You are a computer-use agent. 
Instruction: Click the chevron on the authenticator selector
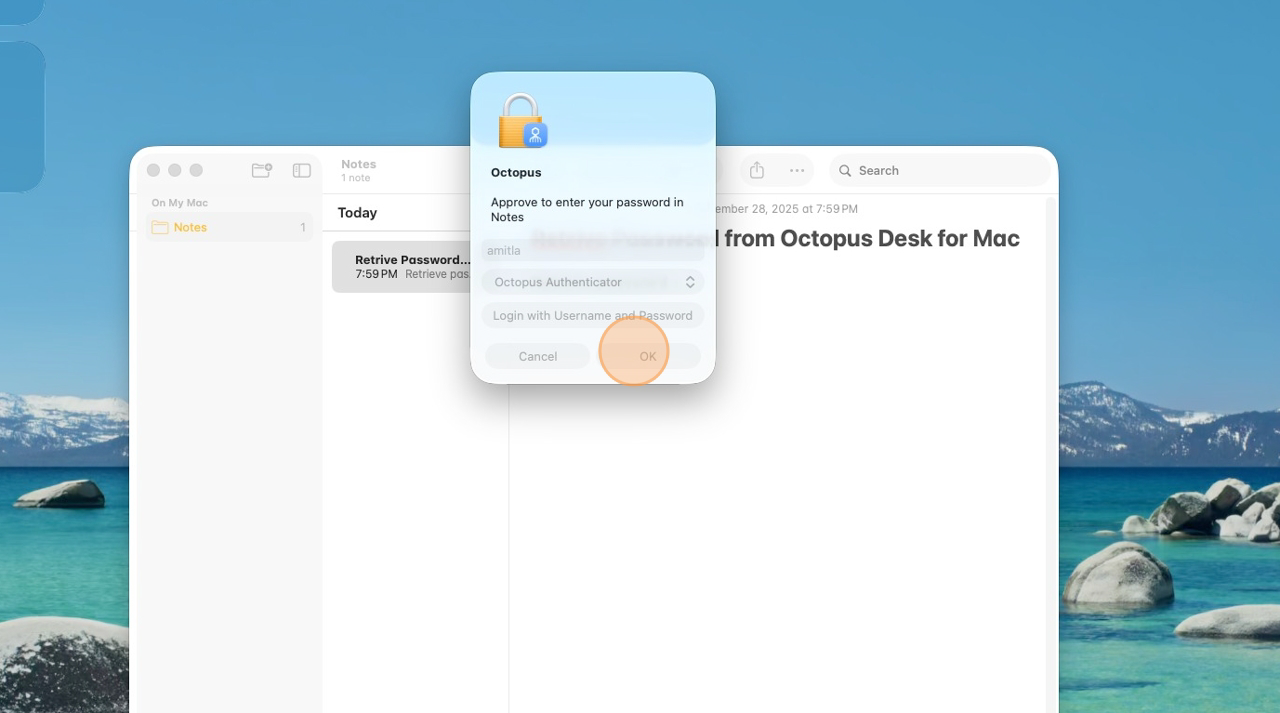click(x=689, y=281)
